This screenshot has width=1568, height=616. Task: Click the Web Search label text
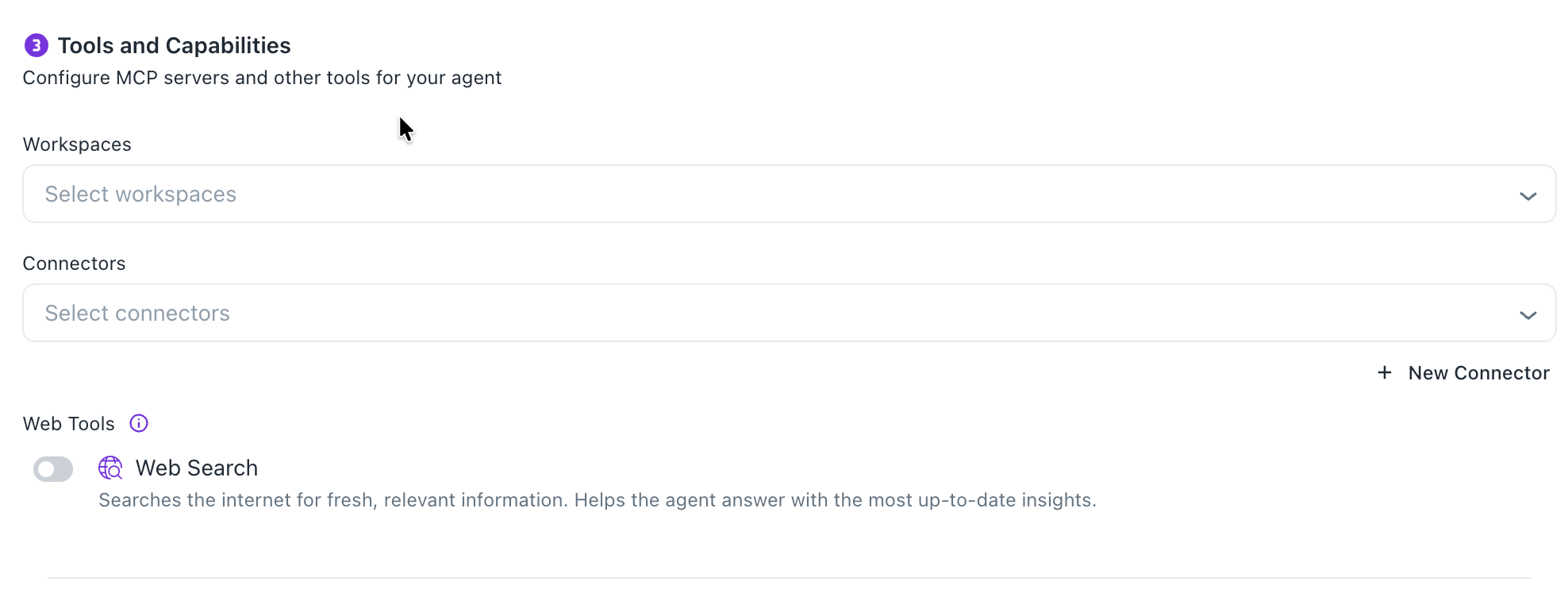tap(197, 468)
